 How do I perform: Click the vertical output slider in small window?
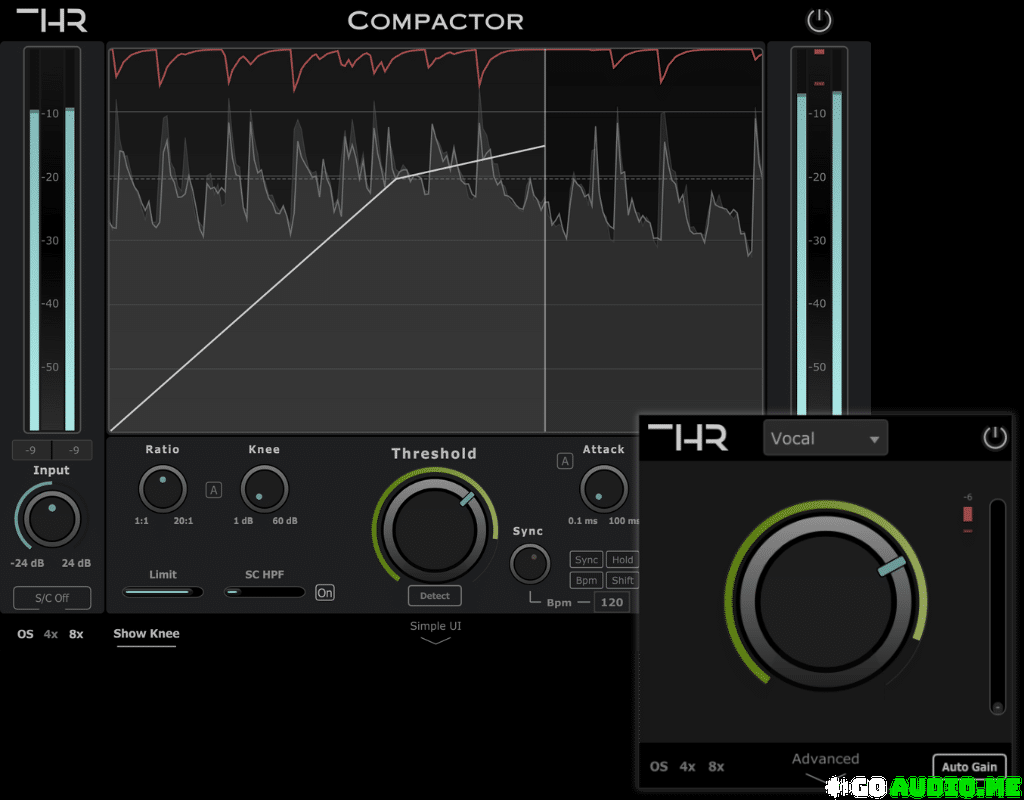[997, 607]
